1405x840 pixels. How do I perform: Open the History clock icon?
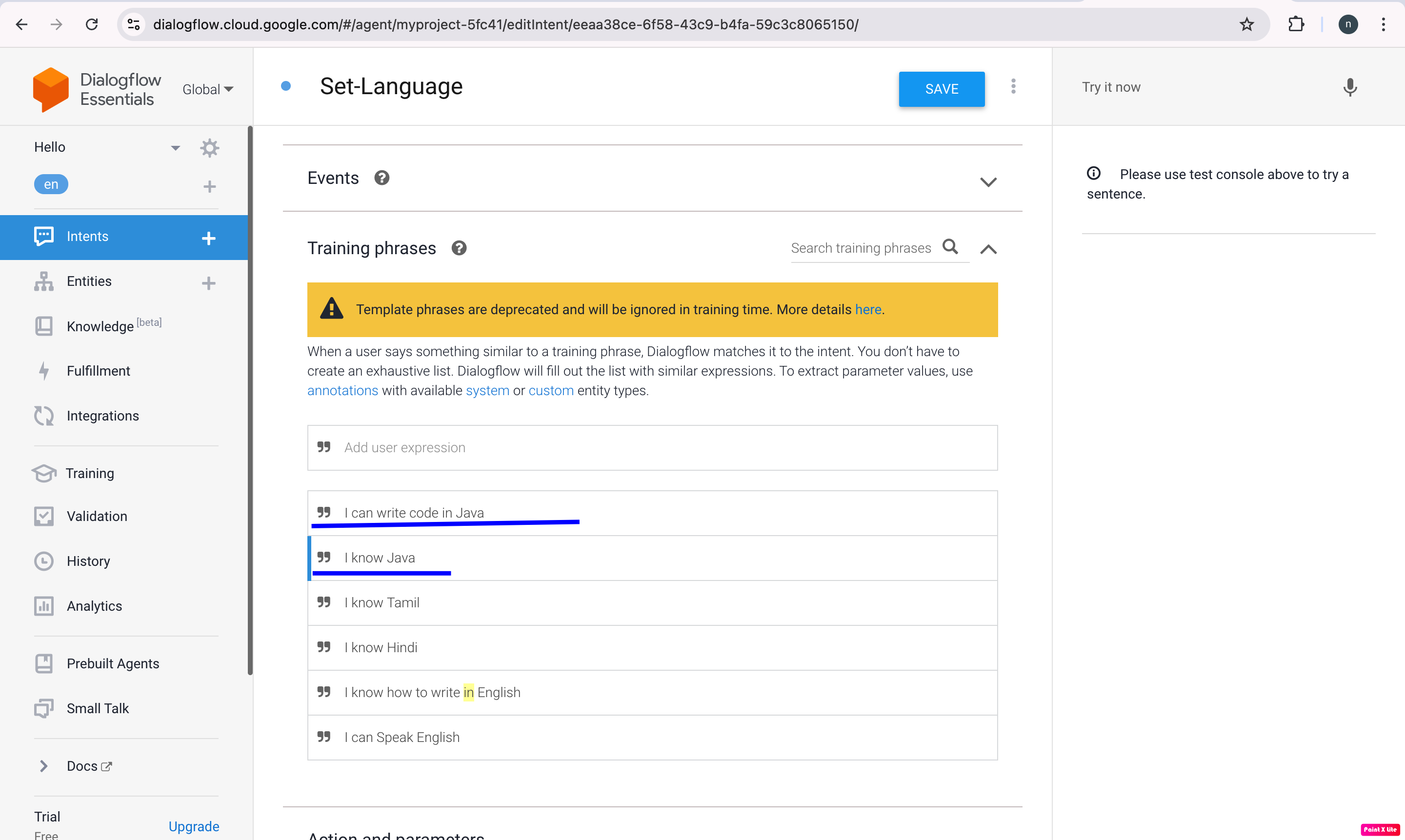(x=43, y=561)
